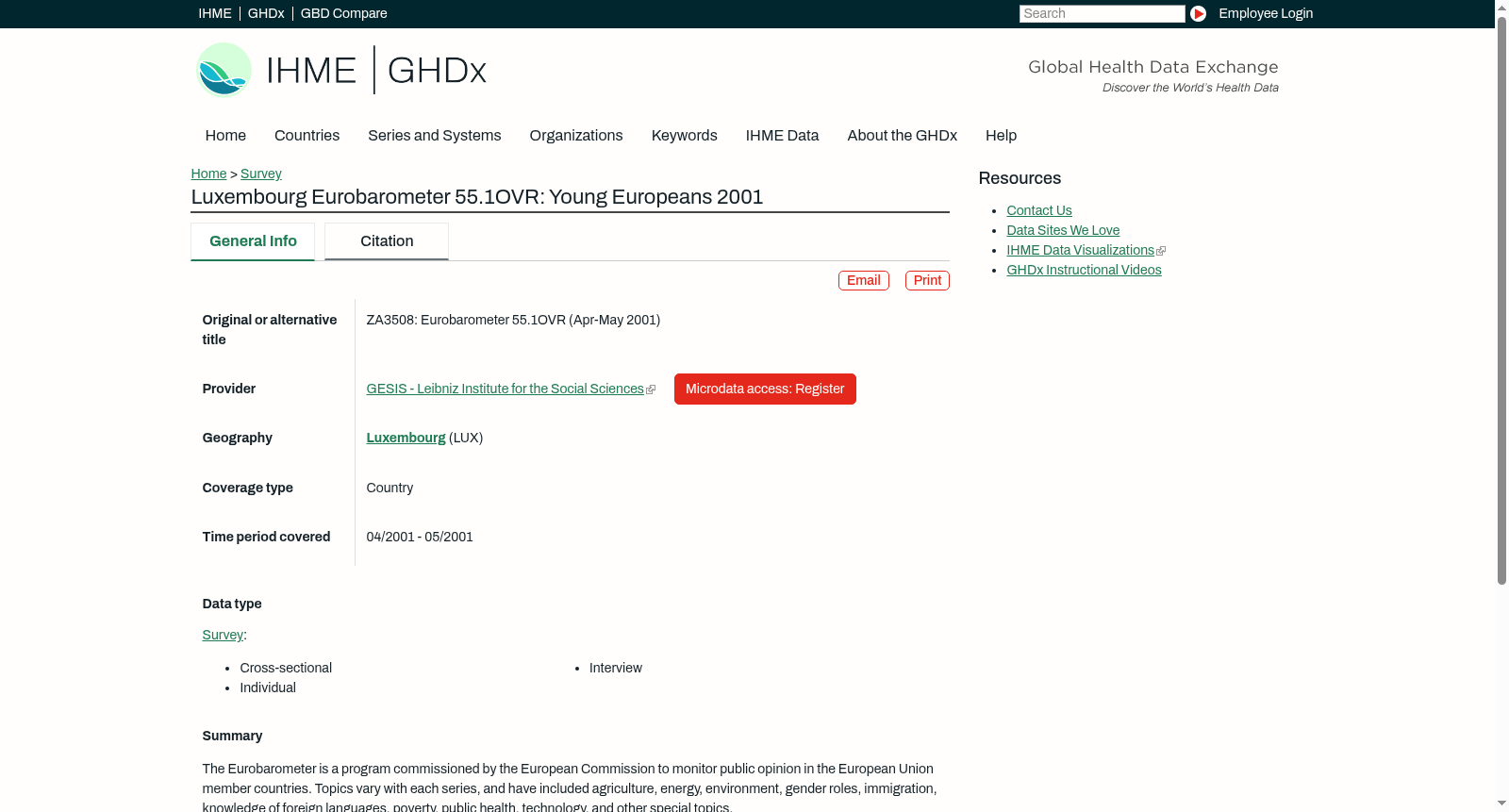The width and height of the screenshot is (1509, 812).
Task: Open GHDx link in top bar
Action: [266, 13]
